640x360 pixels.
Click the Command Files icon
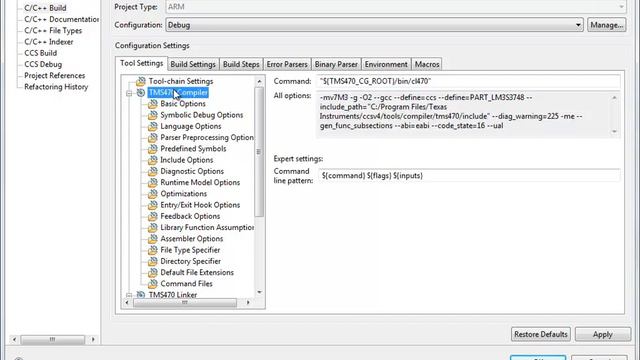tap(153, 283)
